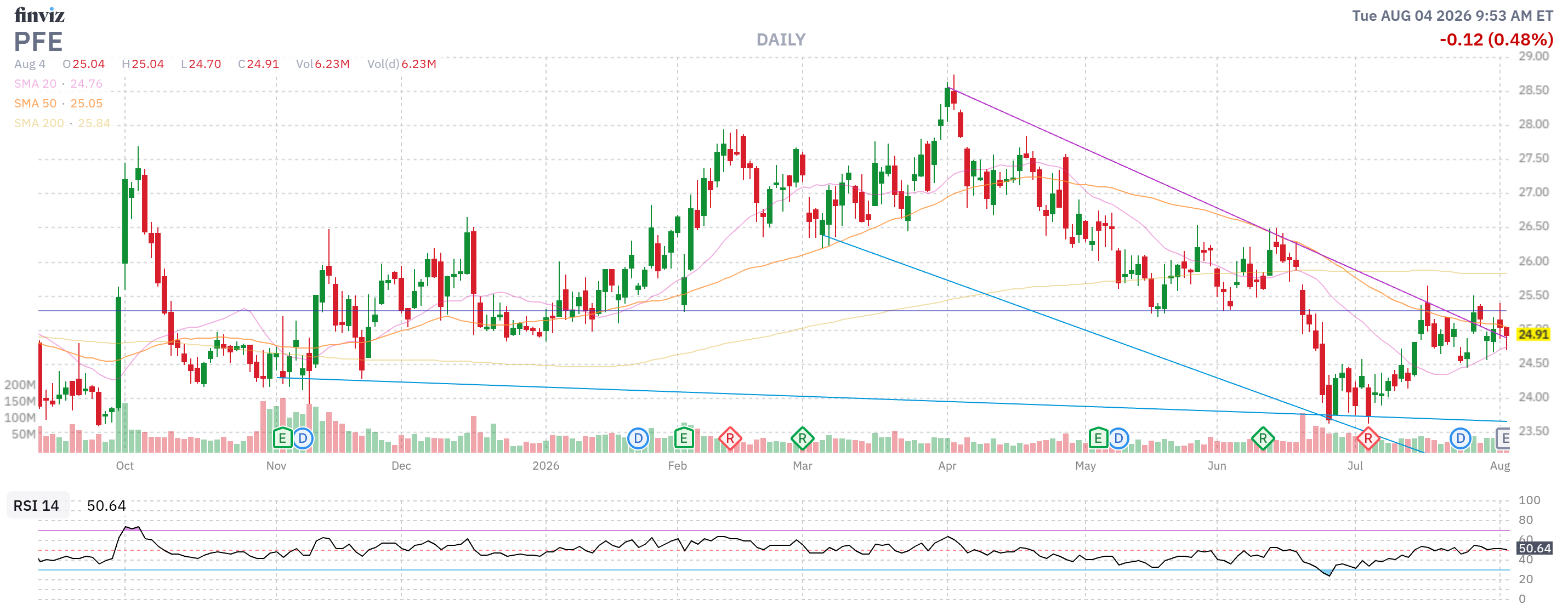Click the blue D dividend marker in November
Viewport: 1568px width, 616px height.
point(303,438)
